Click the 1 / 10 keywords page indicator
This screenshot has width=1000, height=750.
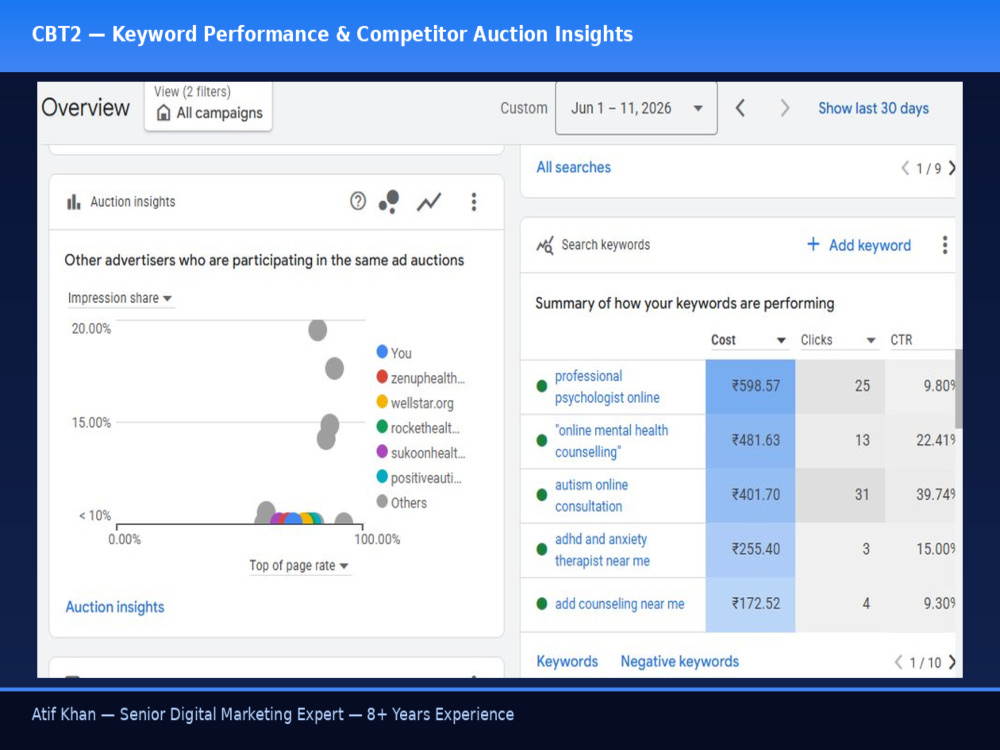pyautogui.click(x=925, y=663)
